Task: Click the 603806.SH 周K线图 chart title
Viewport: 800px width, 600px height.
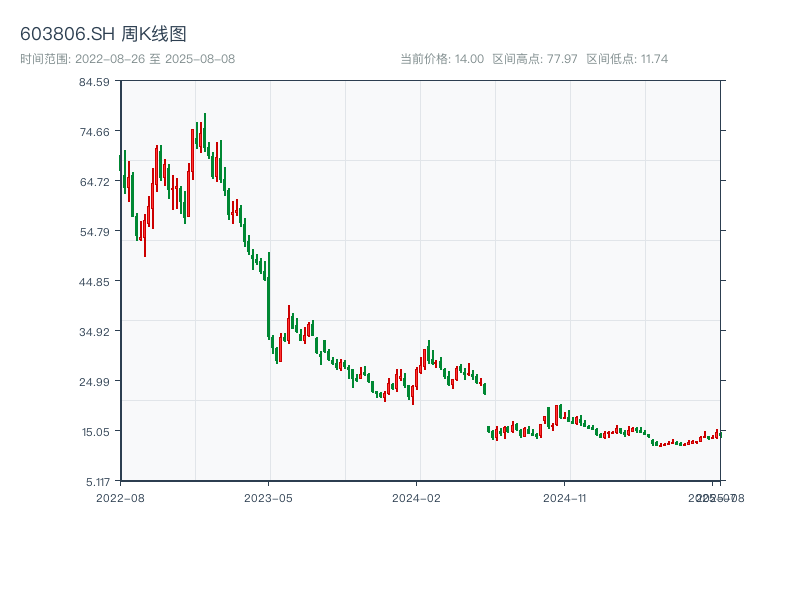Action: (103, 34)
